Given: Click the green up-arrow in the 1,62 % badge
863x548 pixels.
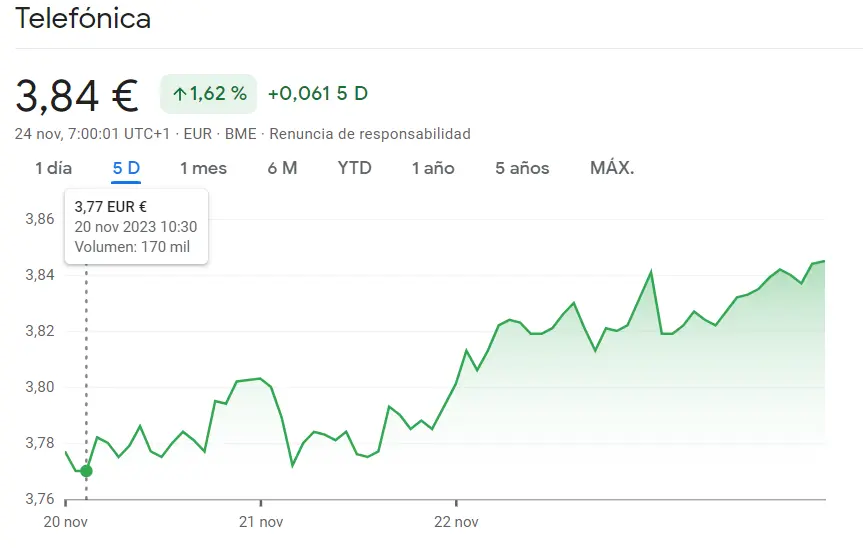Looking at the screenshot, I should point(179,94).
